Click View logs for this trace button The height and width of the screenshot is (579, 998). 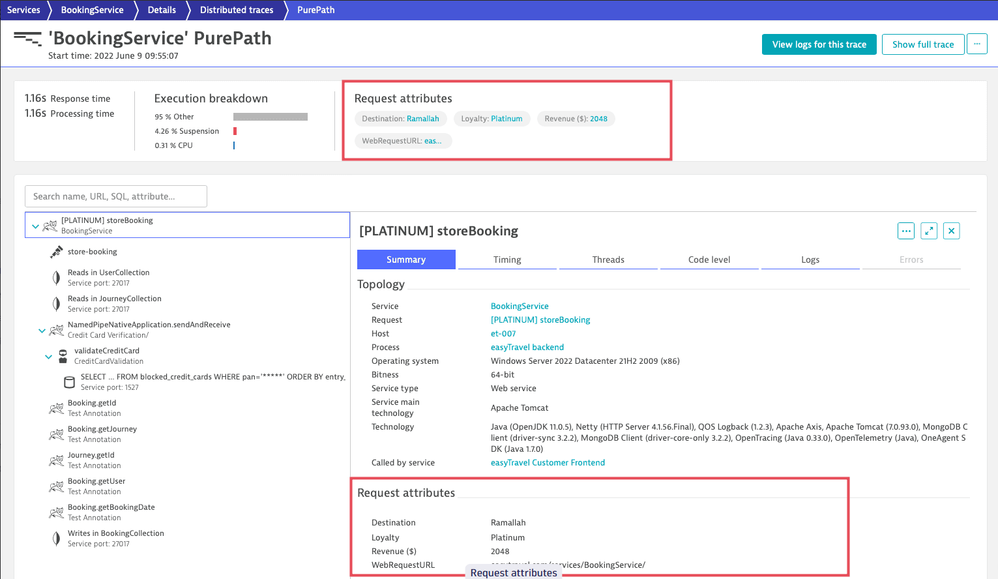(819, 45)
